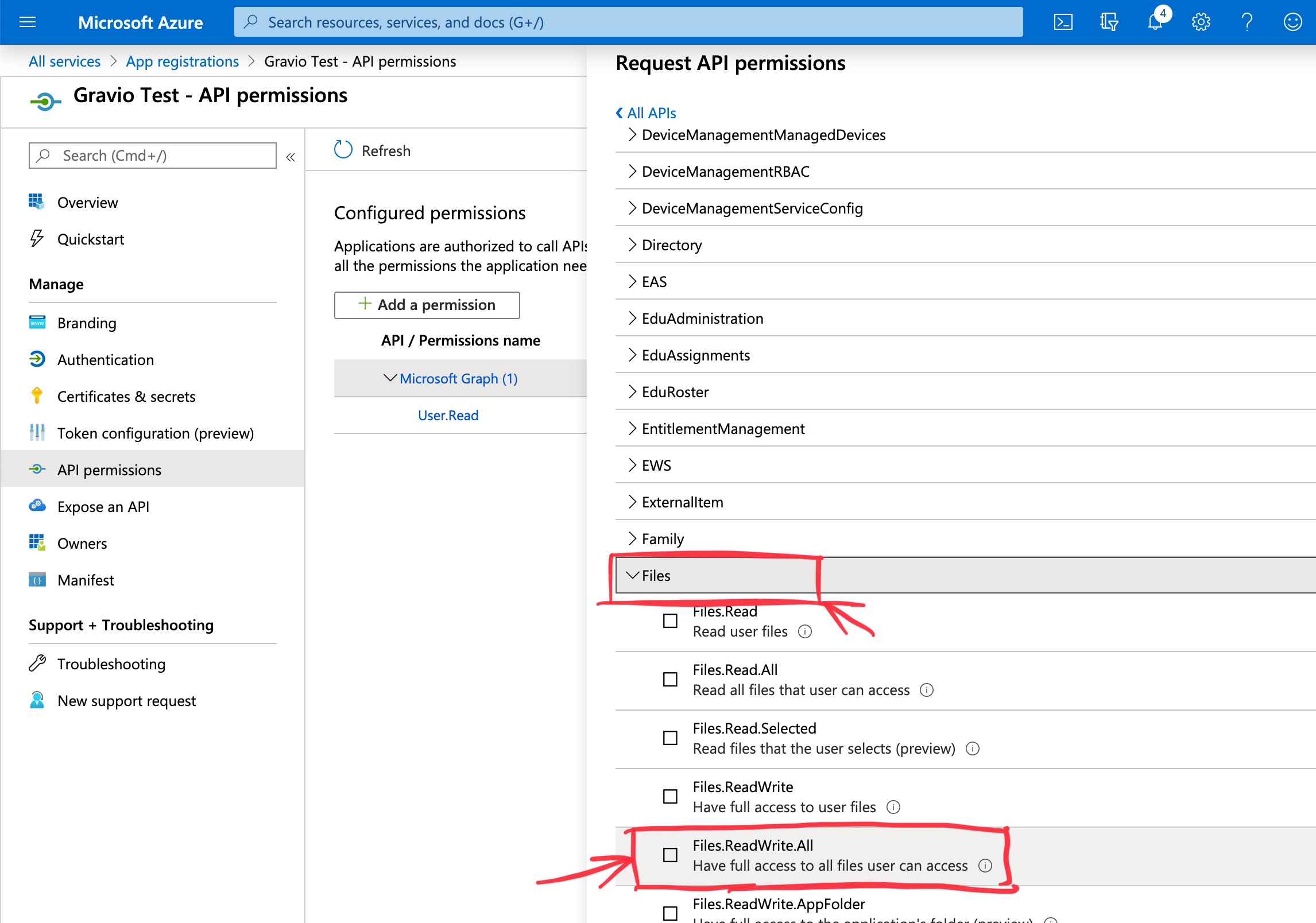This screenshot has width=1316, height=923.
Task: Open the Cloud Shell icon
Action: click(1063, 22)
